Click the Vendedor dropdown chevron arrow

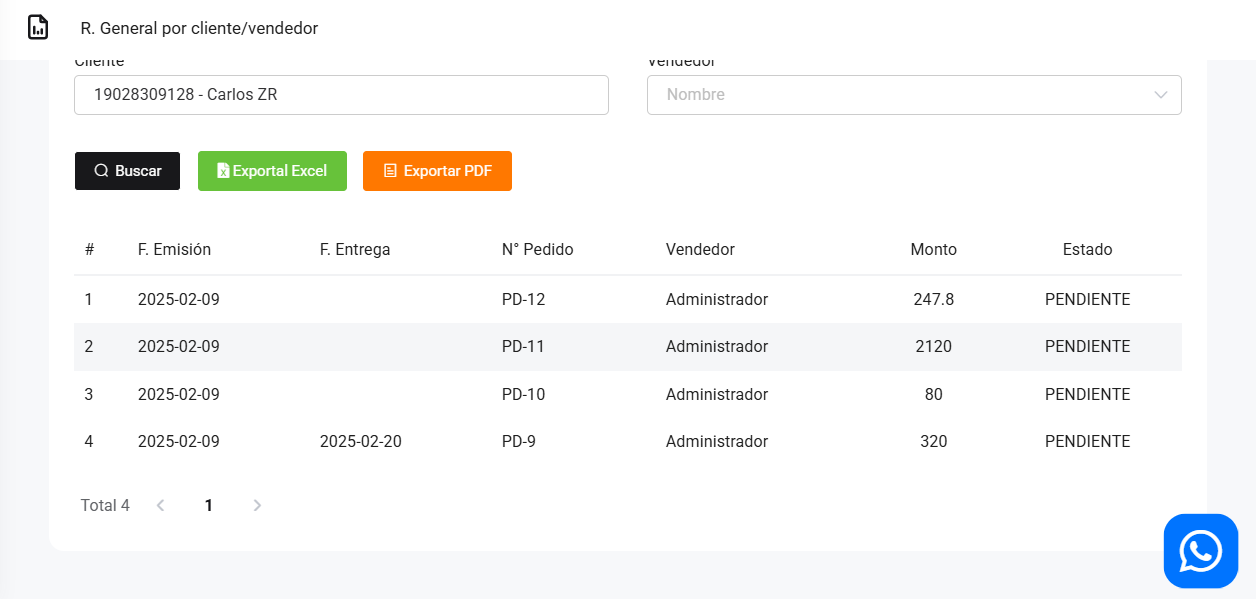click(1160, 95)
